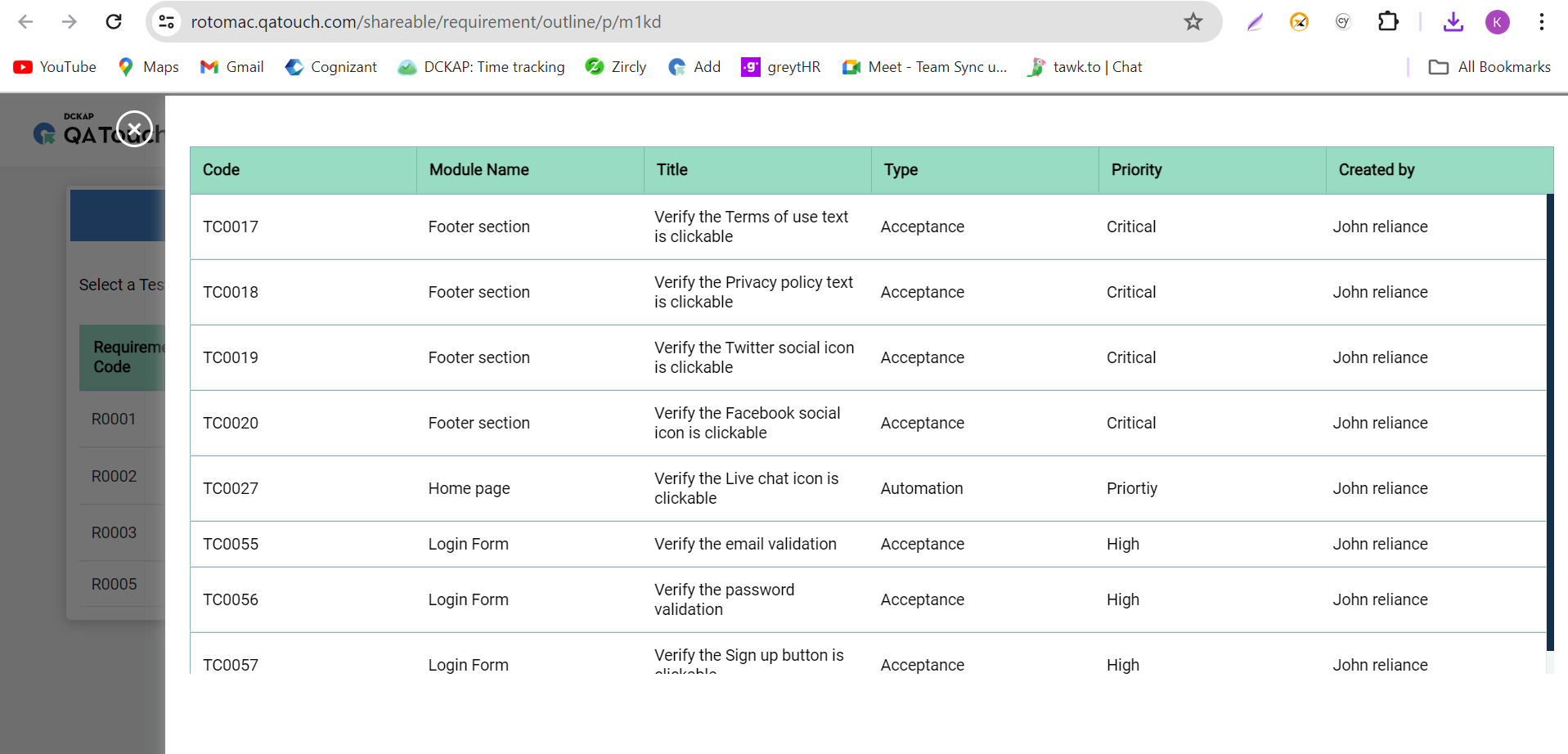Viewport: 1568px width, 754px height.
Task: Reload the current page
Action: click(x=114, y=22)
